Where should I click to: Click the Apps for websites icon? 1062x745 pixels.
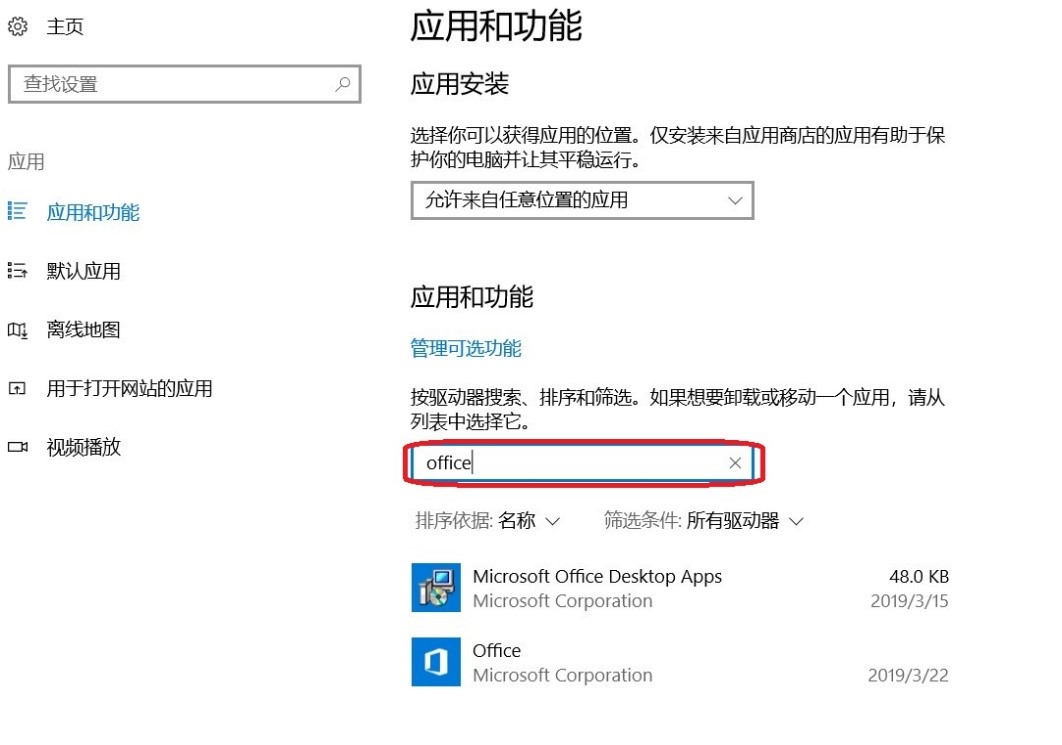pos(18,388)
